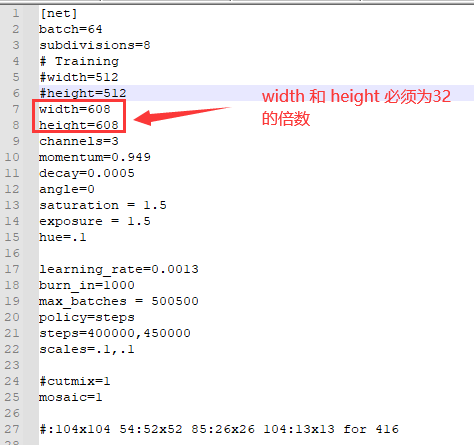The image size is (474, 445).
Task: Click line number 12 in the gutter
Action: coord(12,189)
